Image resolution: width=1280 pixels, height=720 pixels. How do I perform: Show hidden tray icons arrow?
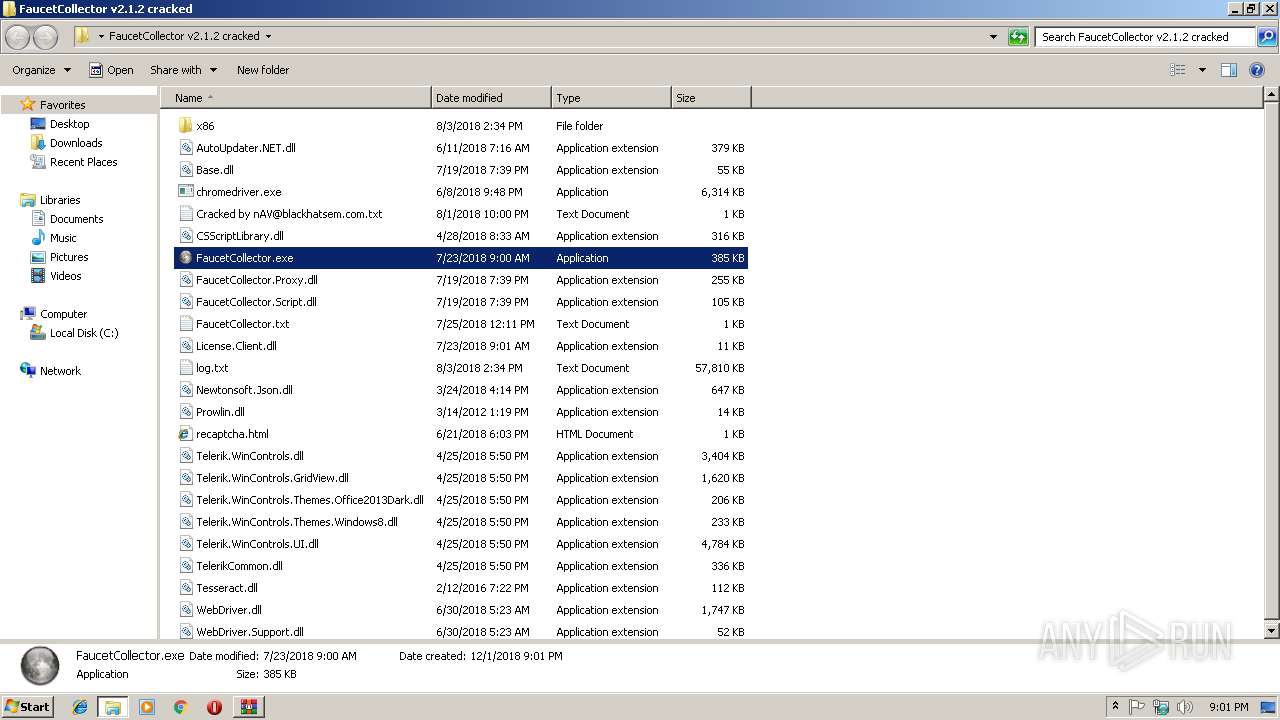[x=1115, y=707]
